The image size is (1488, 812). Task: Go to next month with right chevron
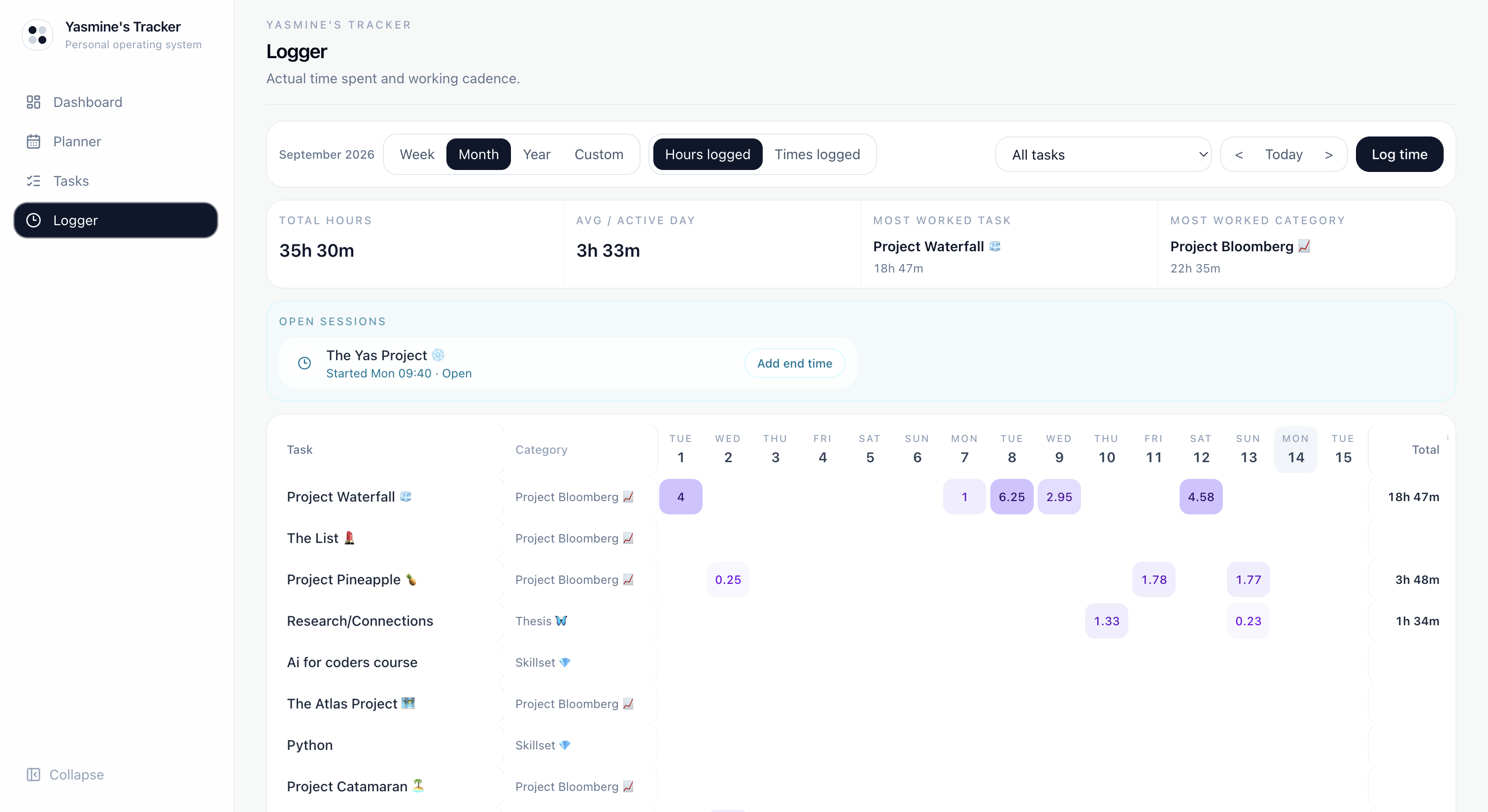[1328, 154]
